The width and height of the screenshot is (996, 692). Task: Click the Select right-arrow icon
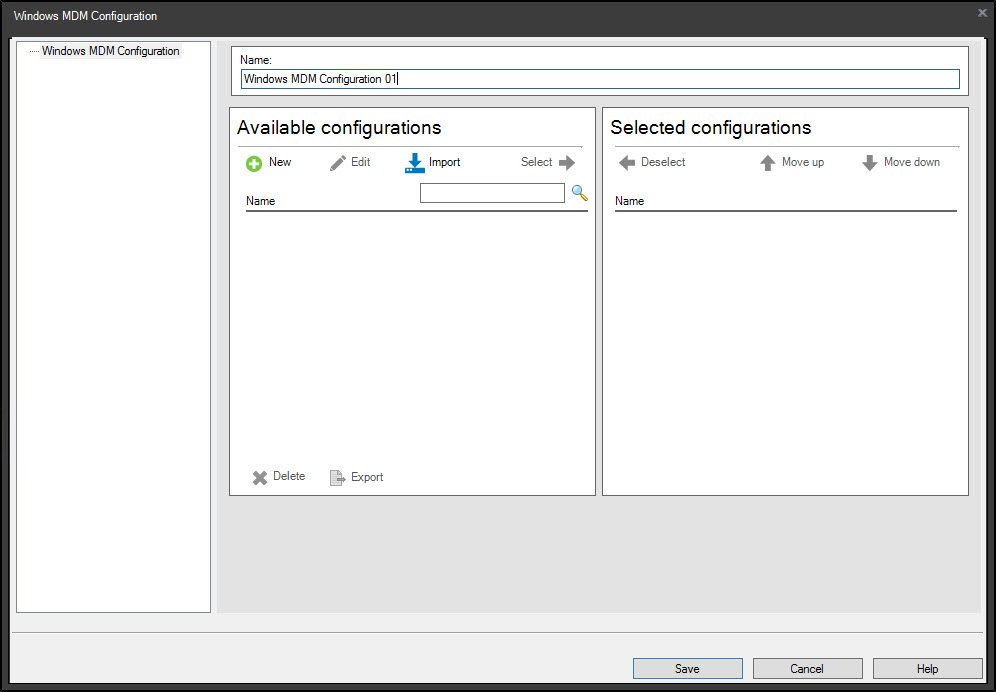[x=567, y=163]
